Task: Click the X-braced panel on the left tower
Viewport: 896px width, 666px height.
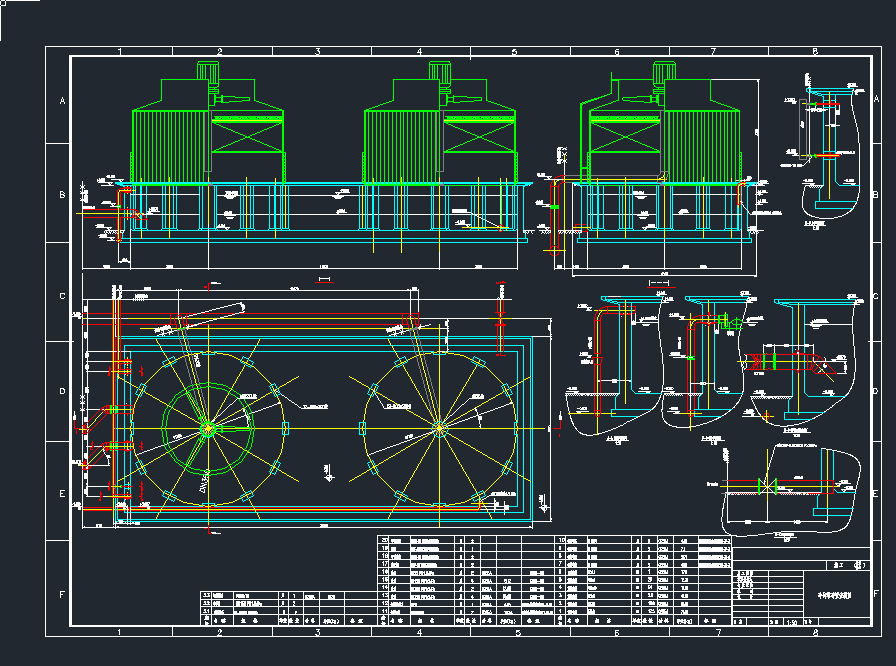Action: (245, 134)
